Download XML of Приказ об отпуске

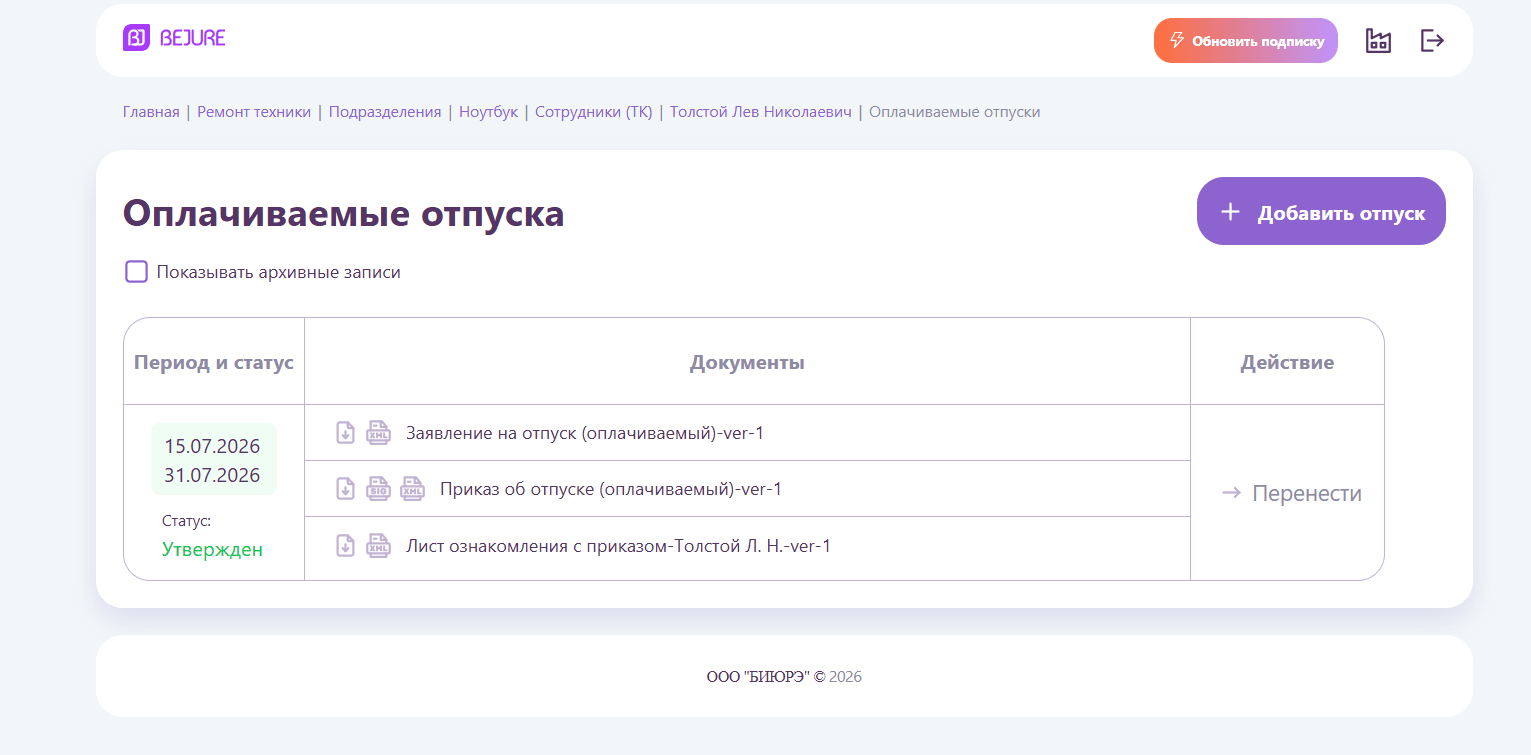point(412,489)
